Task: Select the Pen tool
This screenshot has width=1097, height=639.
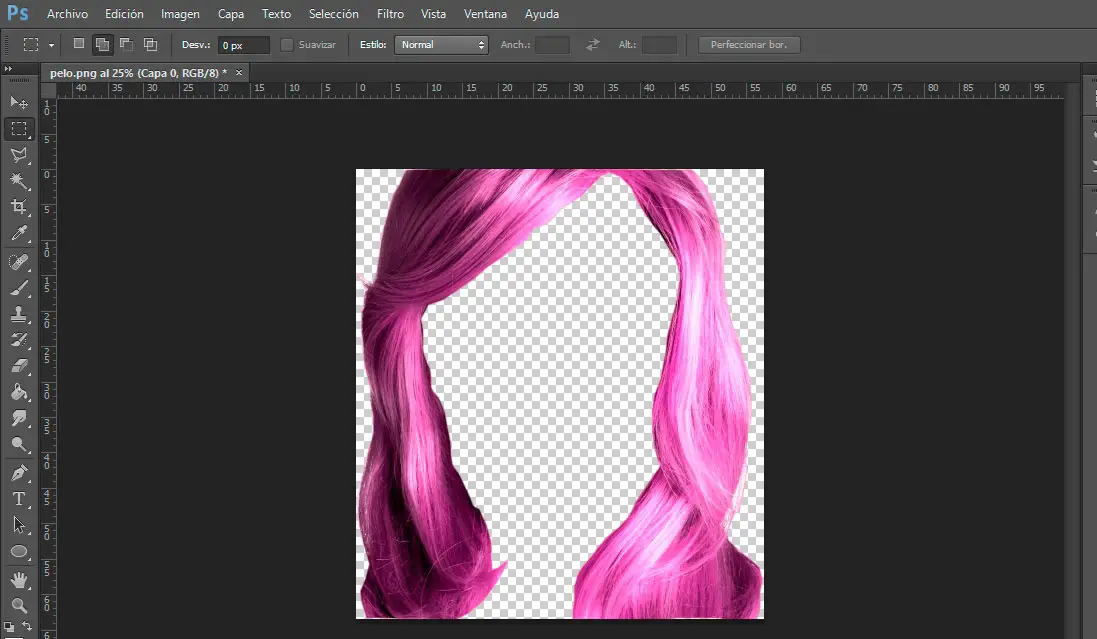Action: click(x=19, y=472)
